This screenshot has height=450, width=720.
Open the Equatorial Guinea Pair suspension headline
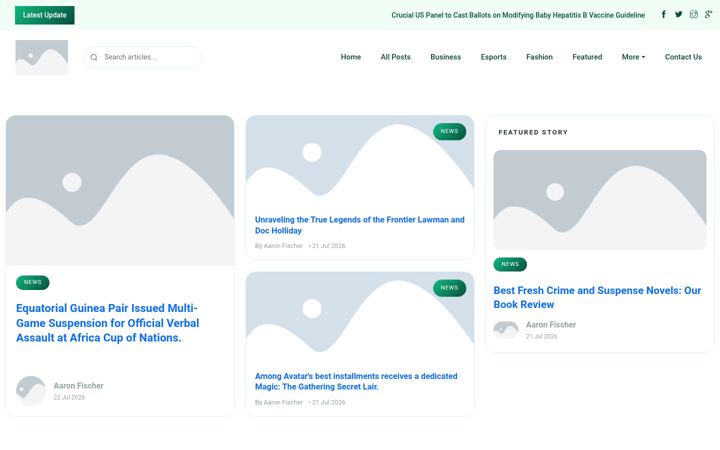(107, 323)
